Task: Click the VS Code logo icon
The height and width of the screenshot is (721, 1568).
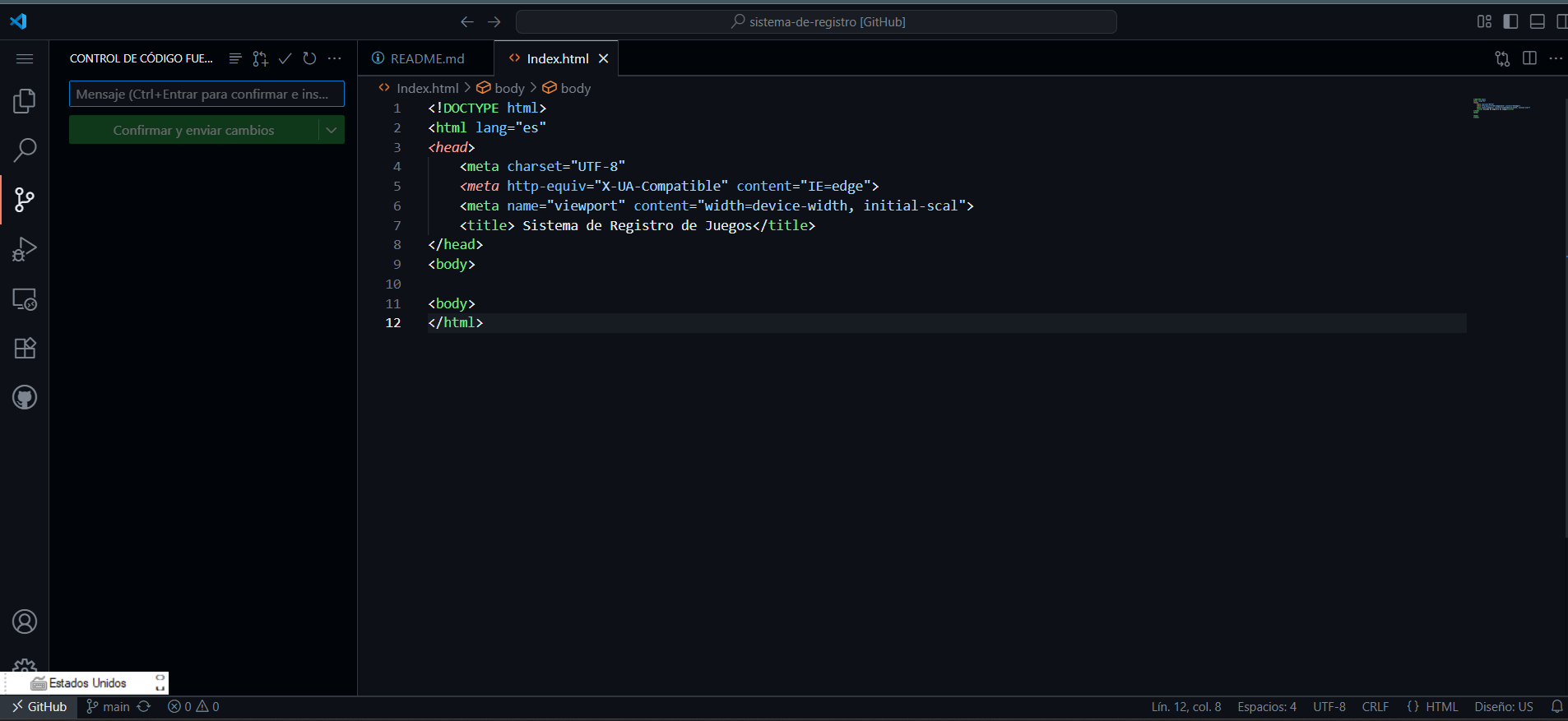Action: (18, 21)
